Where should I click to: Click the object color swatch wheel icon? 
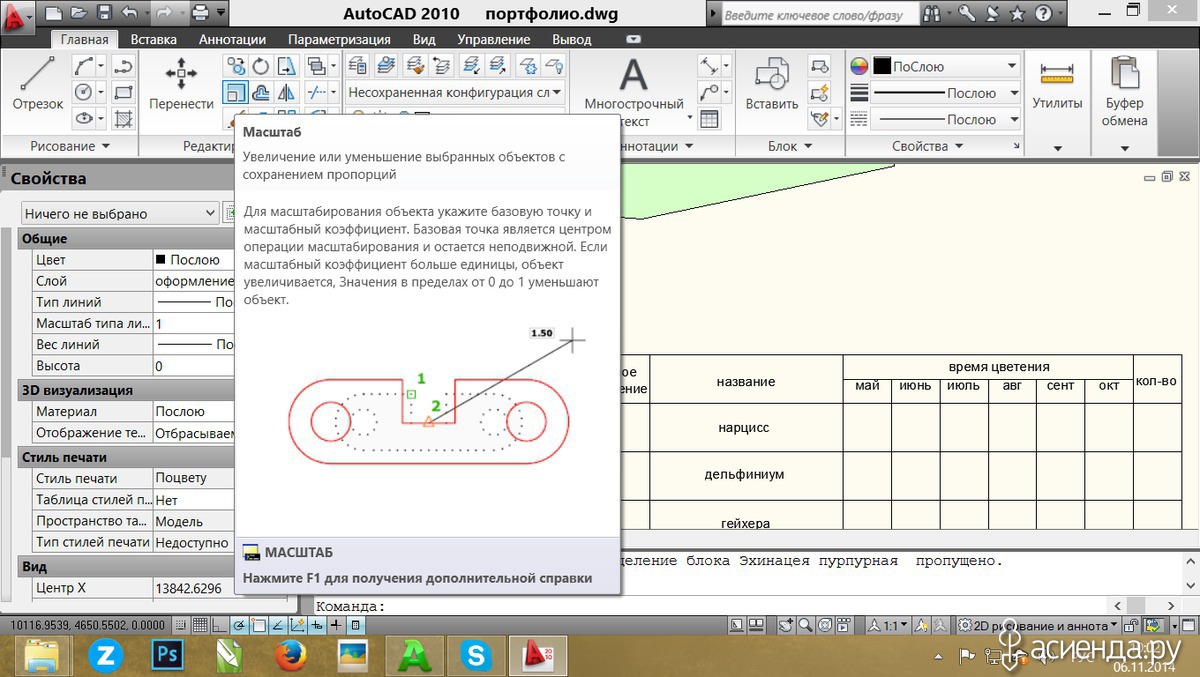pos(859,66)
